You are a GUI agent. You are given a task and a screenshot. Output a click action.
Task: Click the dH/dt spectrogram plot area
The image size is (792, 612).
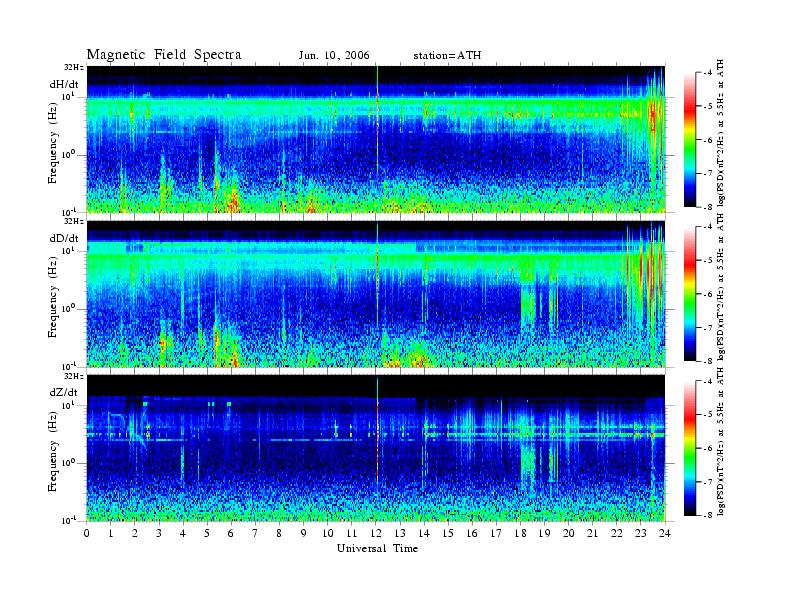[x=376, y=139]
